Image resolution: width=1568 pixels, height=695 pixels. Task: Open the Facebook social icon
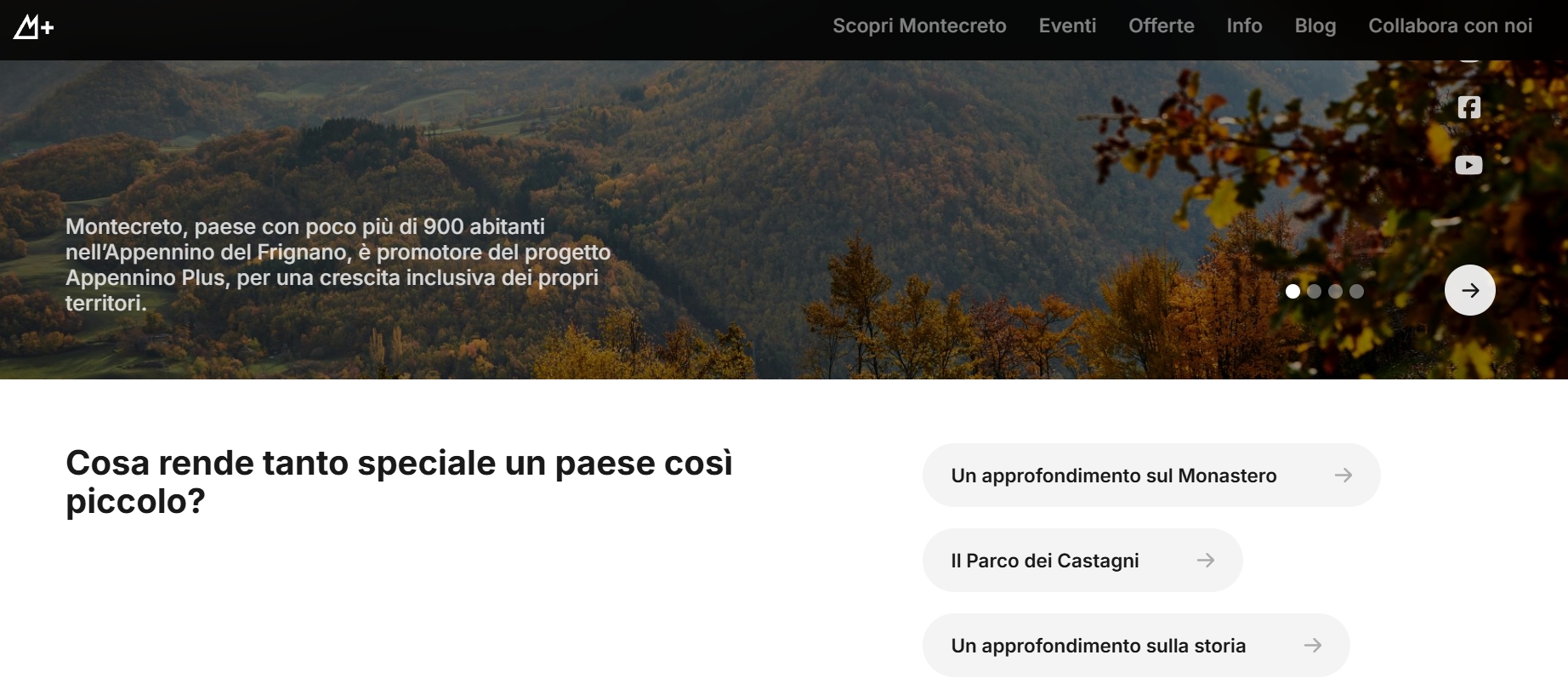click(x=1469, y=107)
